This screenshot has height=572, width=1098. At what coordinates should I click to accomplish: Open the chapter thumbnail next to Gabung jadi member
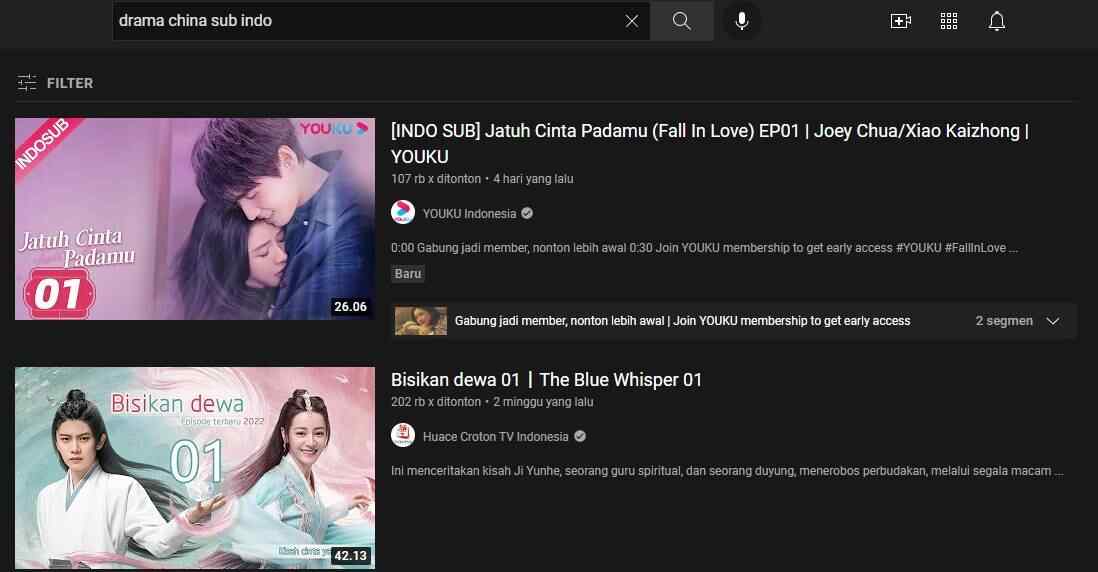pos(421,321)
